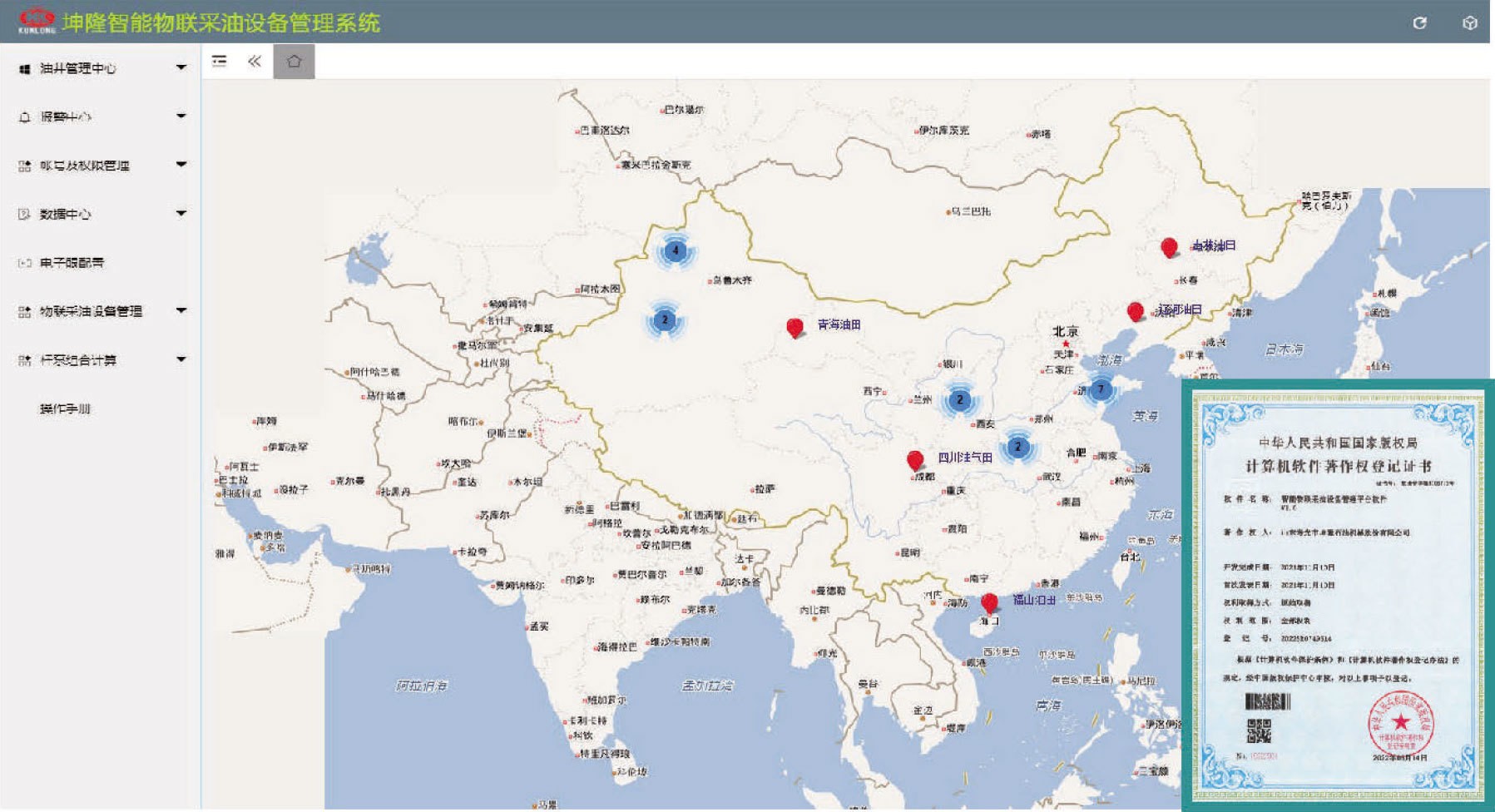Expand the 物联采油设备管理 dropdown arrow
Screen dimensions: 1495x812
[x=181, y=311]
